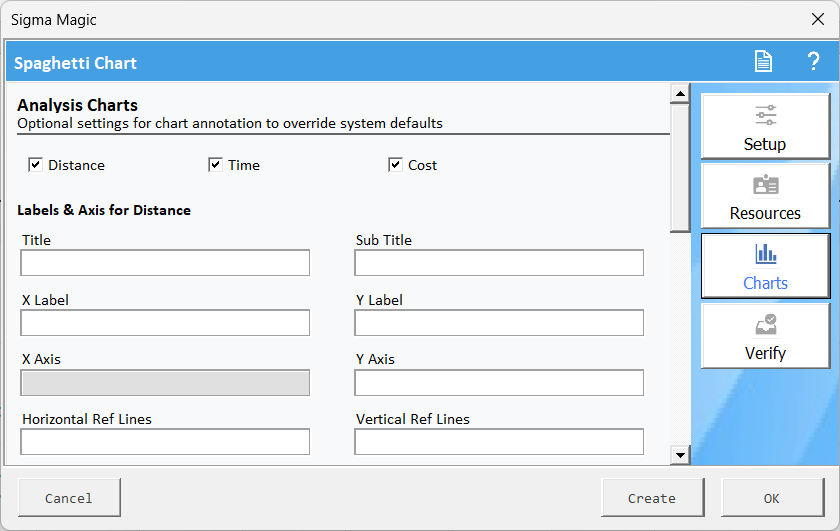Close the Sigma Magic dialog window
Viewport: 840px width, 531px height.
pos(817,20)
